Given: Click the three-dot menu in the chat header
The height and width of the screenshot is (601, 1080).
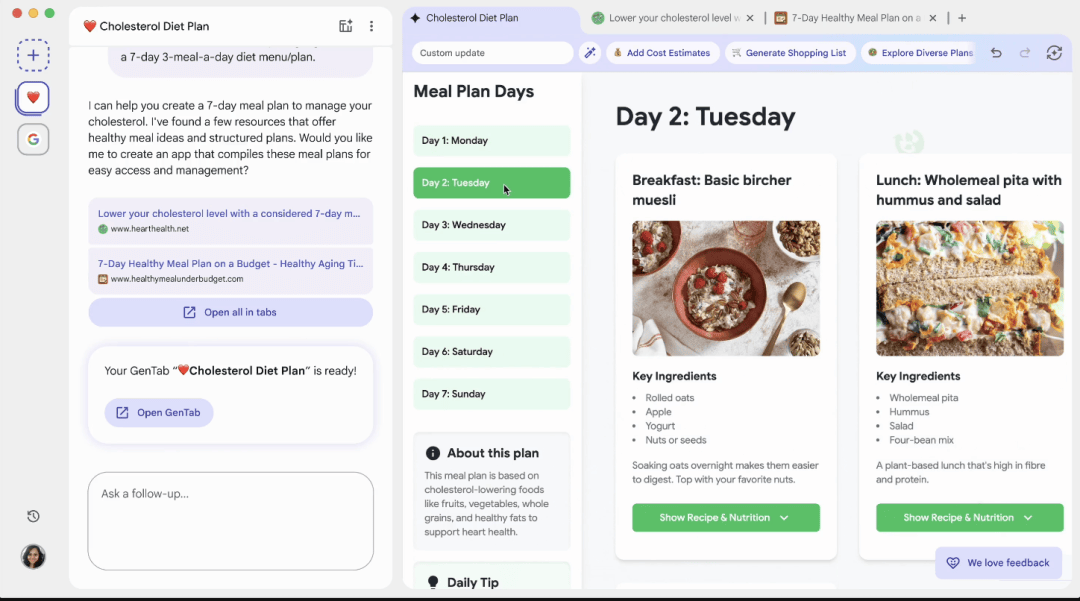Looking at the screenshot, I should click(371, 26).
